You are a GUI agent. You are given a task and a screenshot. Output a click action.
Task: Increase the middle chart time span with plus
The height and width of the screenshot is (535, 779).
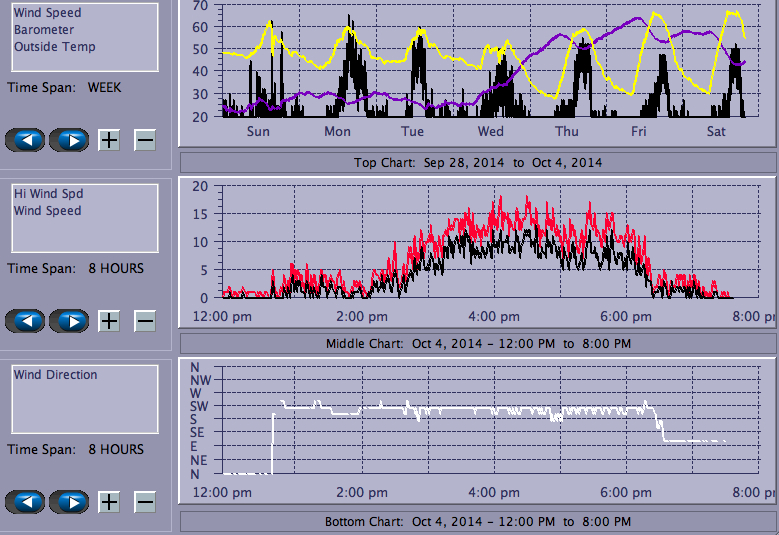pos(109,321)
